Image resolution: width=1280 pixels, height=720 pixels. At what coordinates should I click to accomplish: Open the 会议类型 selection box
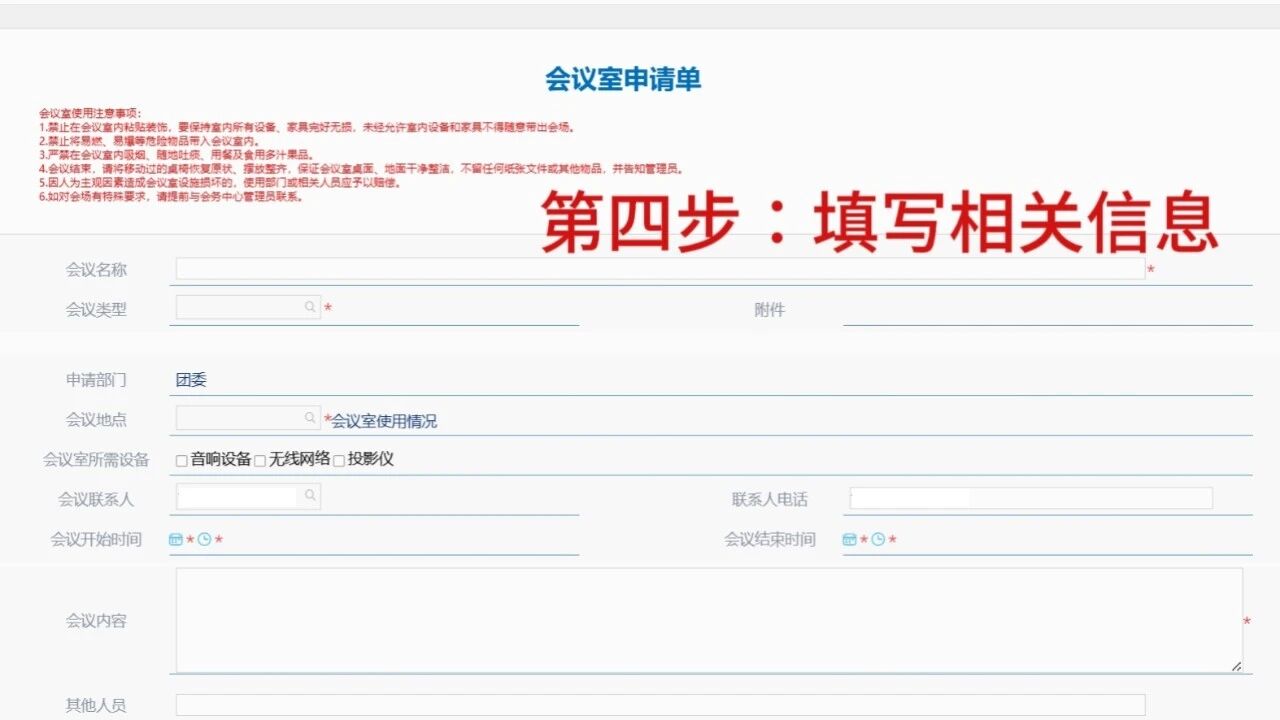[240, 307]
